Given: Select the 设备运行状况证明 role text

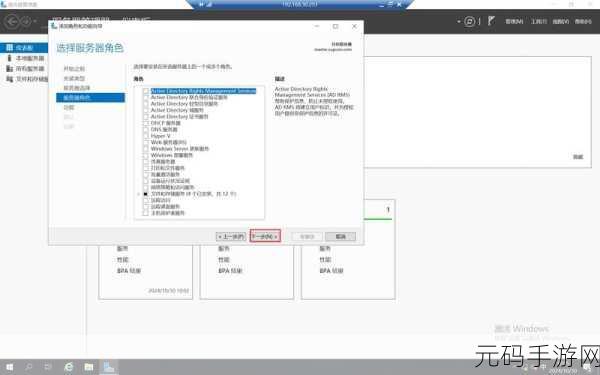Looking at the screenshot, I should (x=170, y=181).
